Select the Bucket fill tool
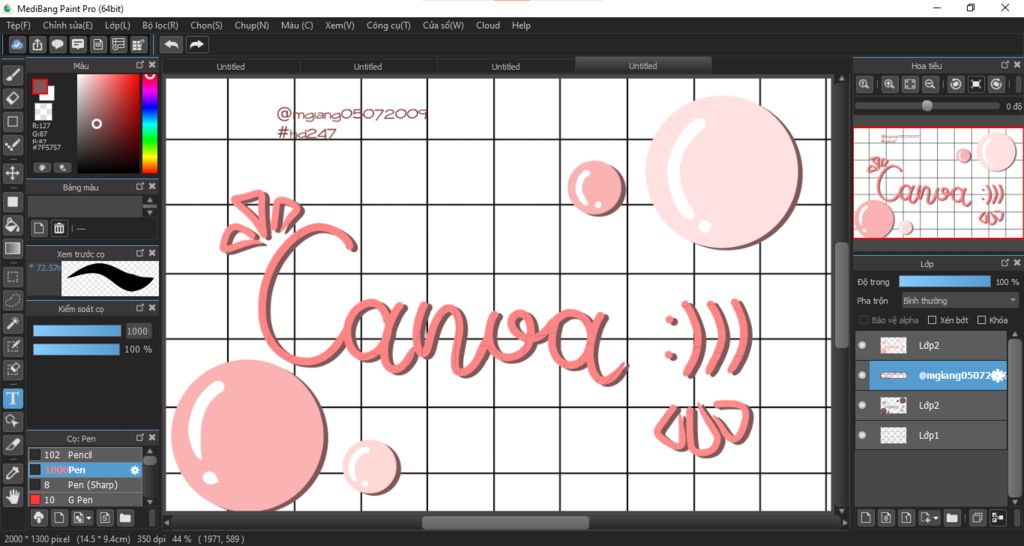Screen dimensions: 1024x546 (12, 225)
